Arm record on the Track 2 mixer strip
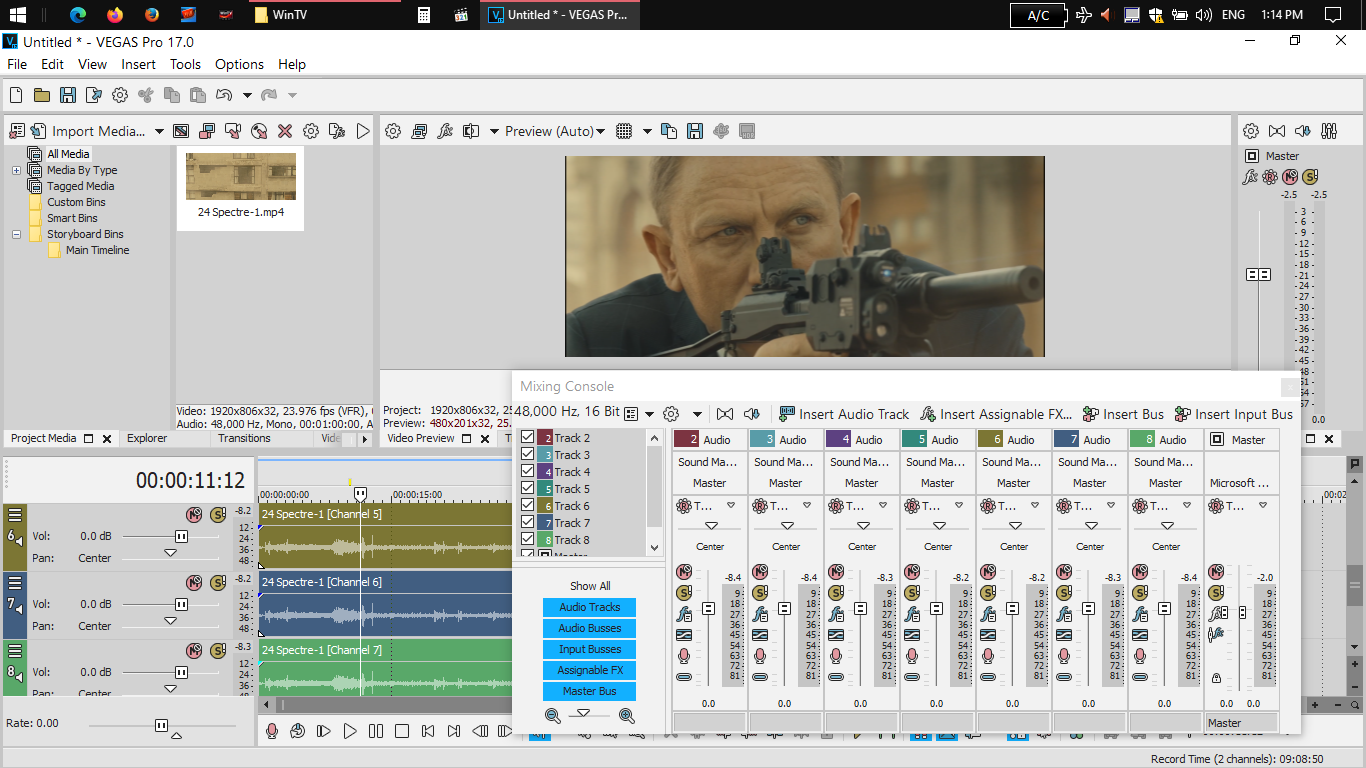 684,656
